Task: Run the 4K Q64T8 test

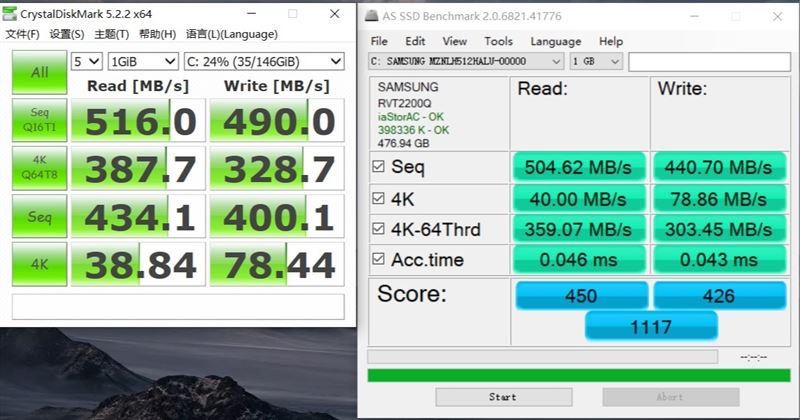Action: click(39, 167)
